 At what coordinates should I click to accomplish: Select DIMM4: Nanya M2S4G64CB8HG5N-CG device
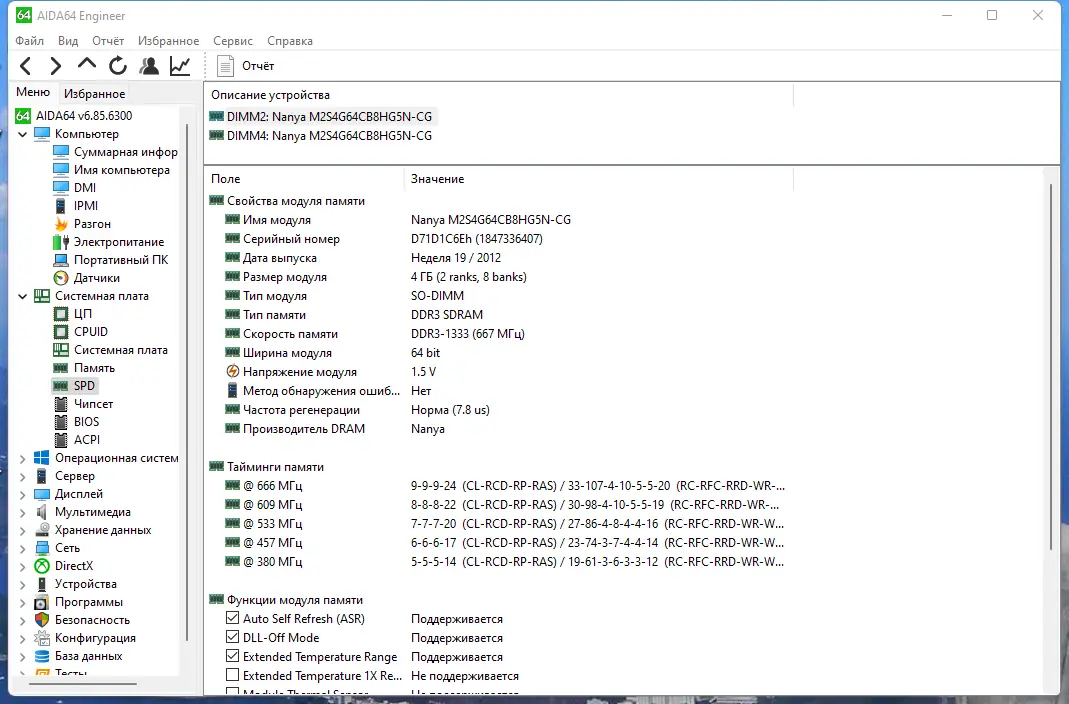point(320,136)
